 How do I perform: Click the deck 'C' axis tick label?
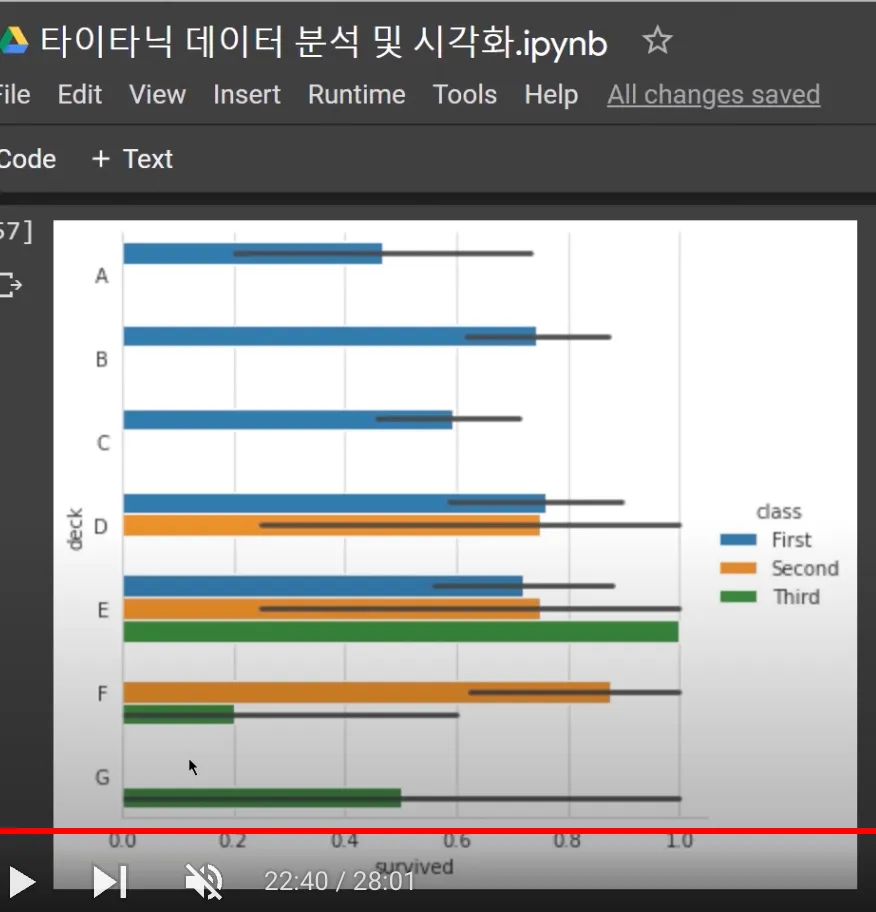pyautogui.click(x=103, y=443)
